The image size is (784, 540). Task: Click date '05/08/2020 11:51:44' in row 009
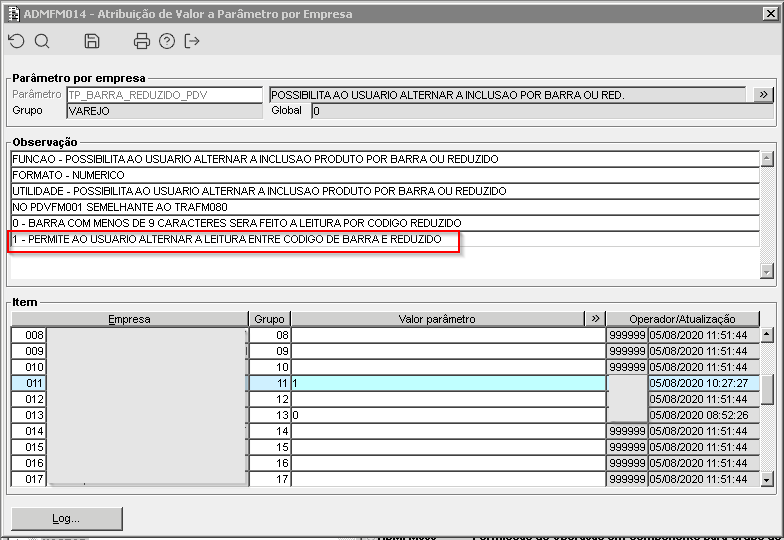click(704, 351)
